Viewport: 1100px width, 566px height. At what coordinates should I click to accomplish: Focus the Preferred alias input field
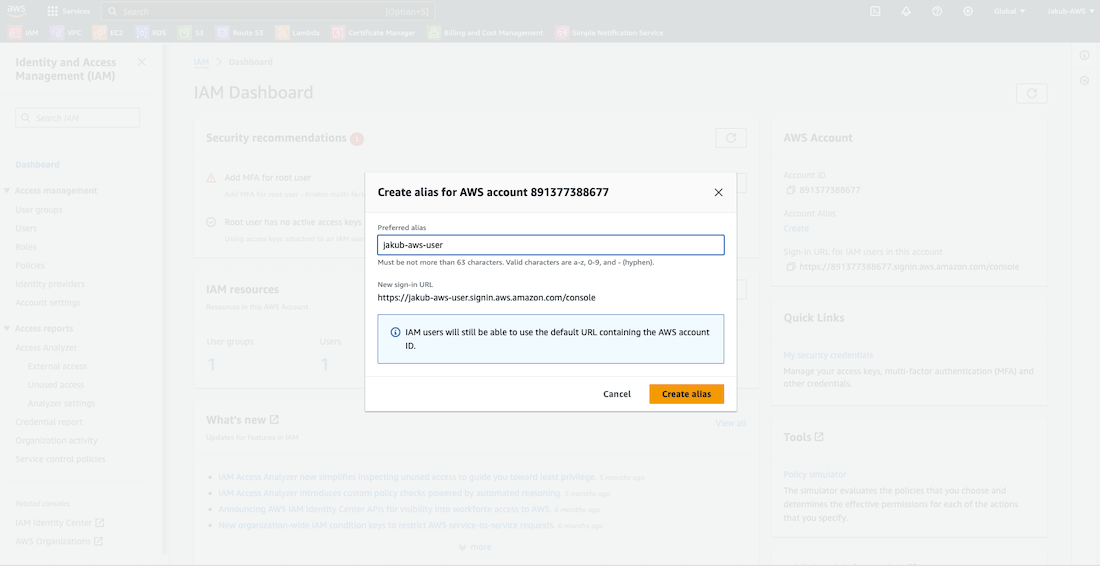[x=551, y=245]
